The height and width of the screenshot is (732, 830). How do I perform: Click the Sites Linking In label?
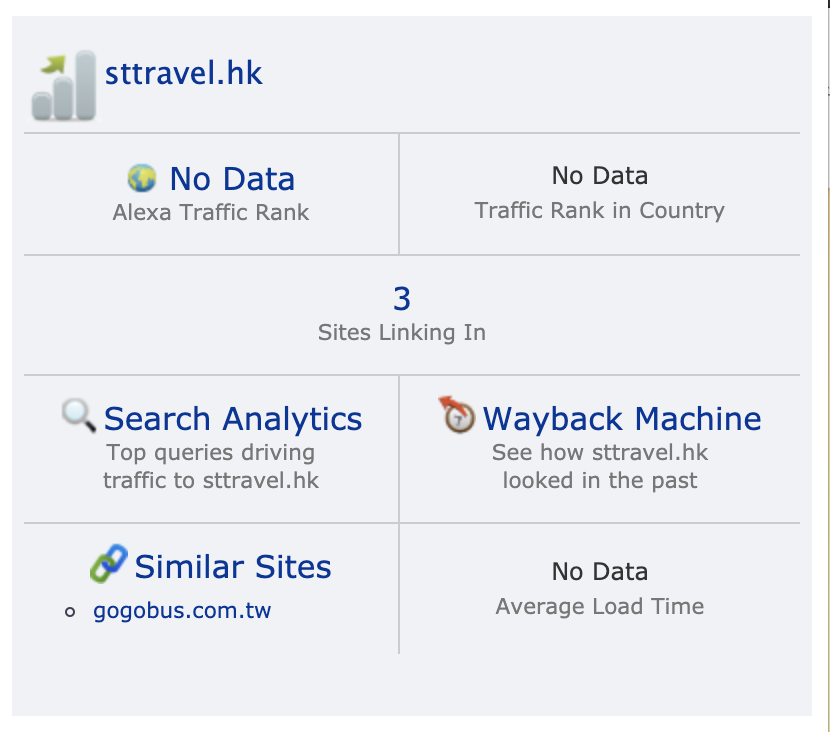[x=402, y=332]
